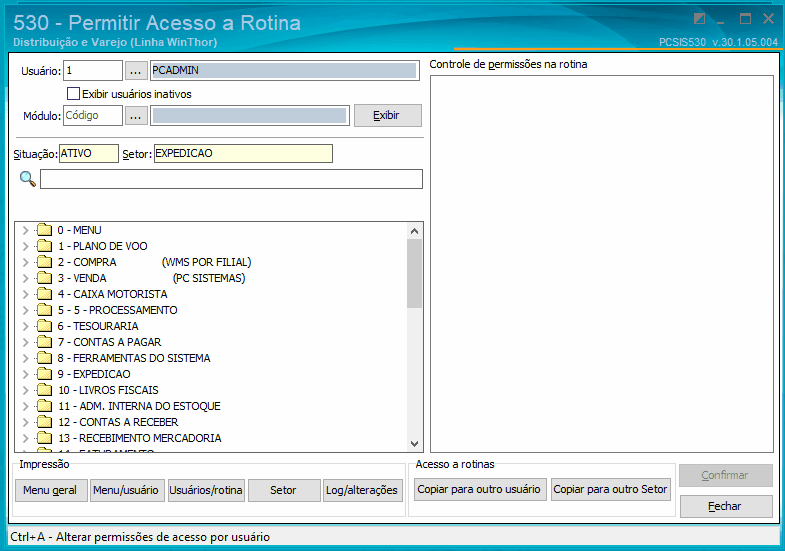Click the contrast square icon in title bar
Viewport: 785px width, 551px height.
699,19
